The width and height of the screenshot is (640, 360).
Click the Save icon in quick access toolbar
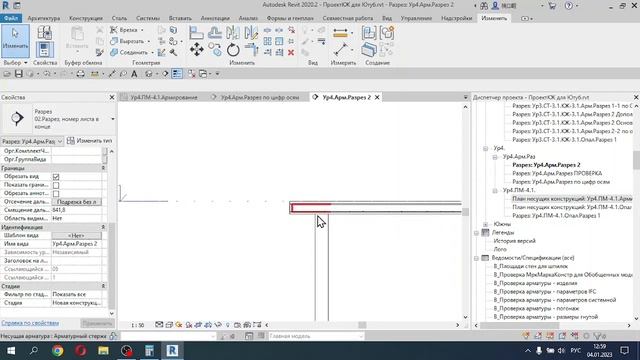[x=18, y=74]
